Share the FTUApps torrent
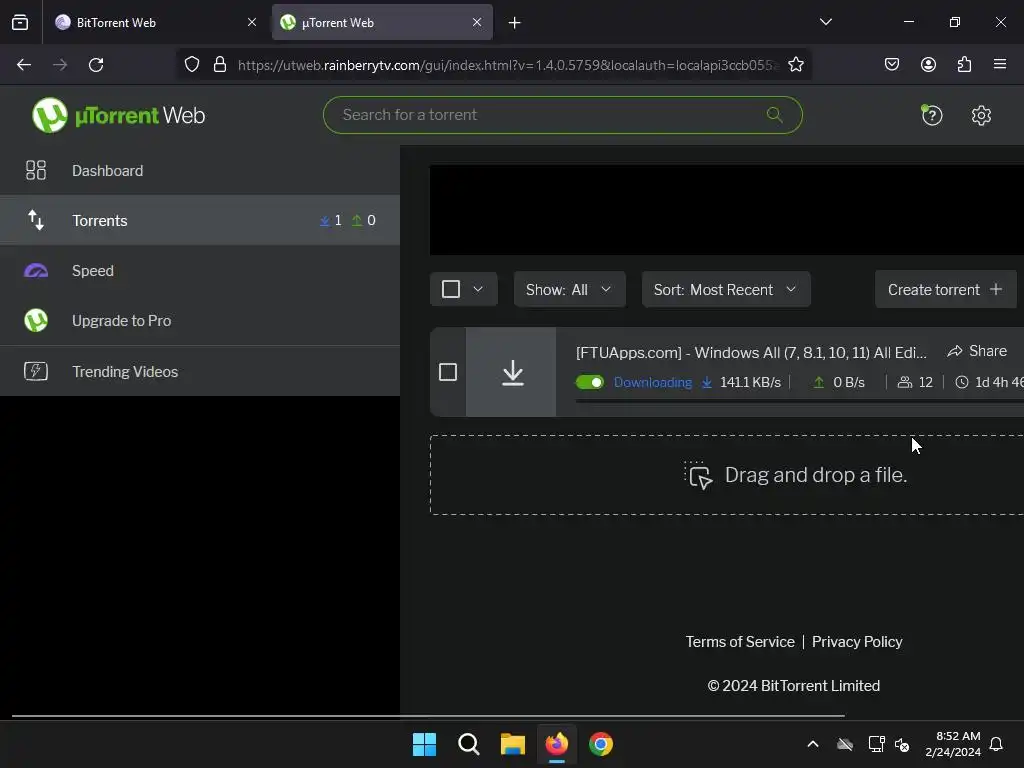1024x768 pixels. pyautogui.click(x=977, y=351)
